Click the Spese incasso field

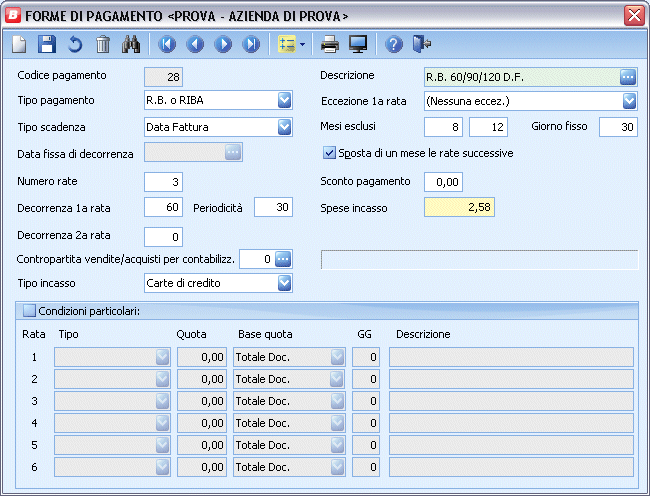(459, 207)
